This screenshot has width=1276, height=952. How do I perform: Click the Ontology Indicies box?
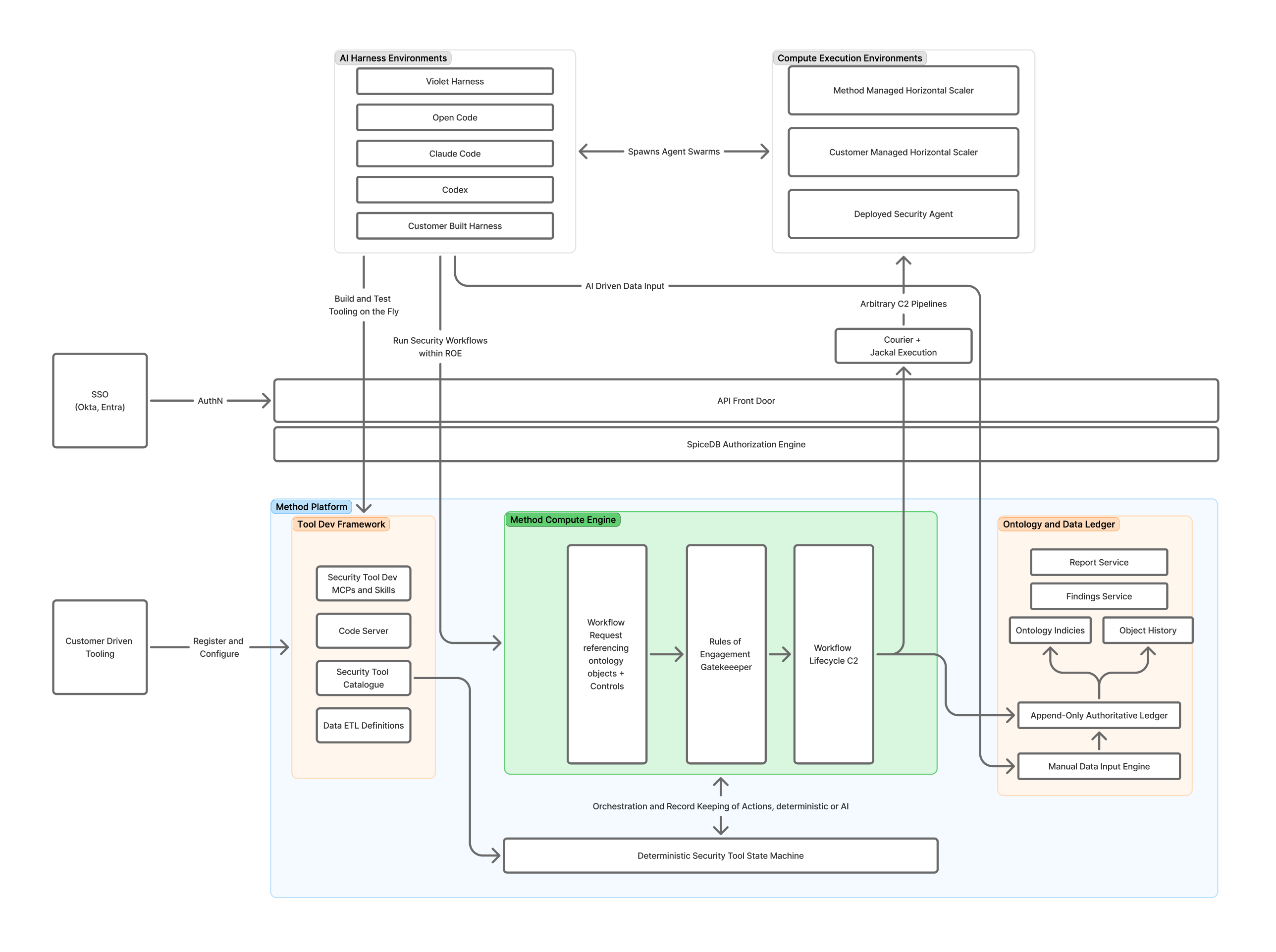[x=1050, y=631]
